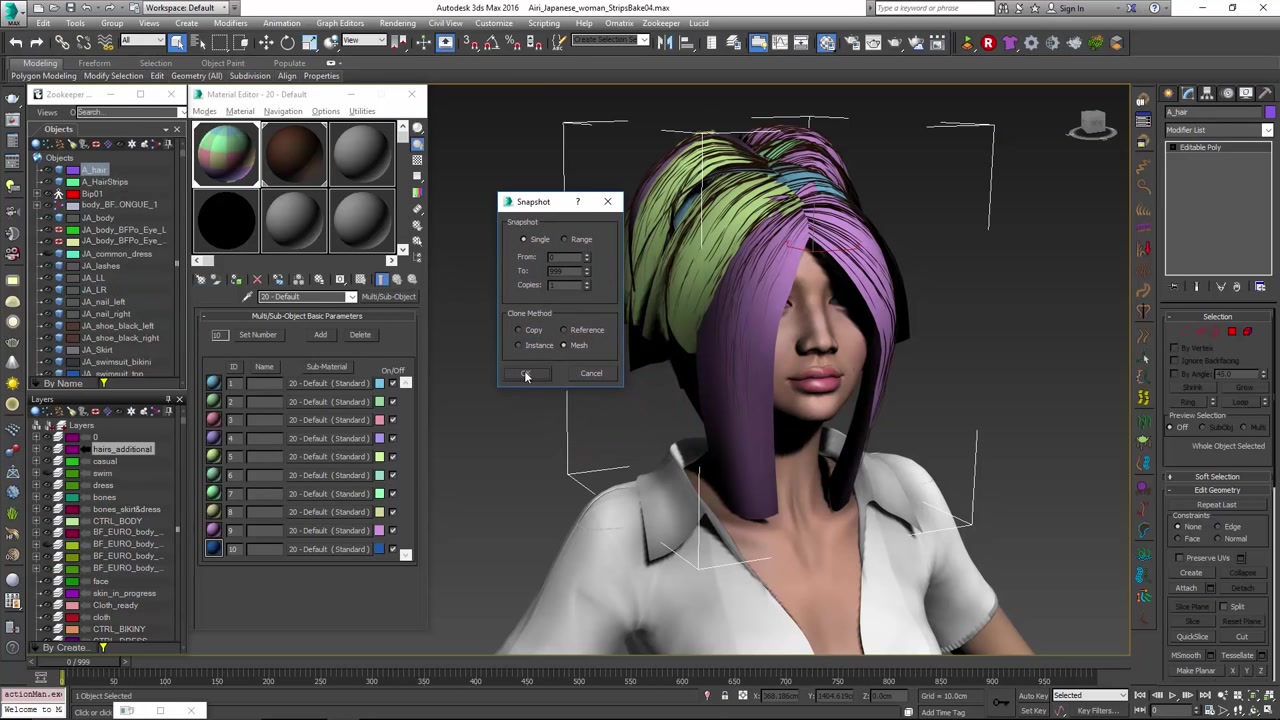This screenshot has height=720, width=1280.
Task: Open the 20 - Default material name dropdown
Action: click(307, 297)
